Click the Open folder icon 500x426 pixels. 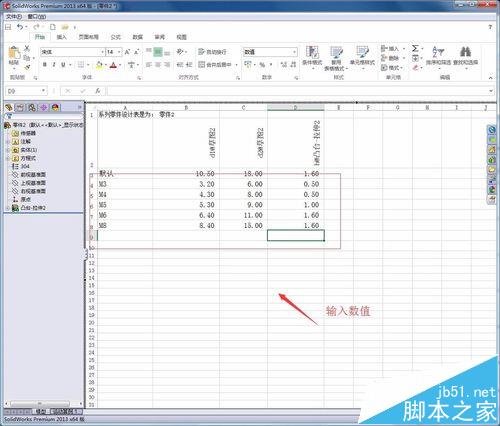65,27
